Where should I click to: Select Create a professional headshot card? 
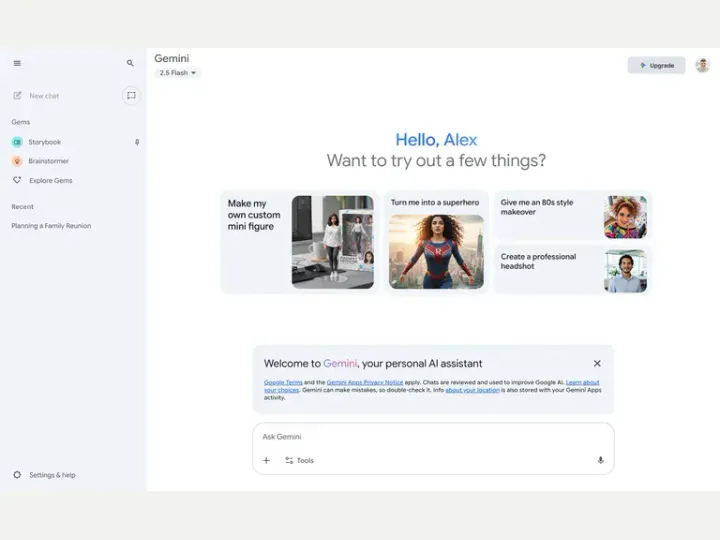click(573, 270)
